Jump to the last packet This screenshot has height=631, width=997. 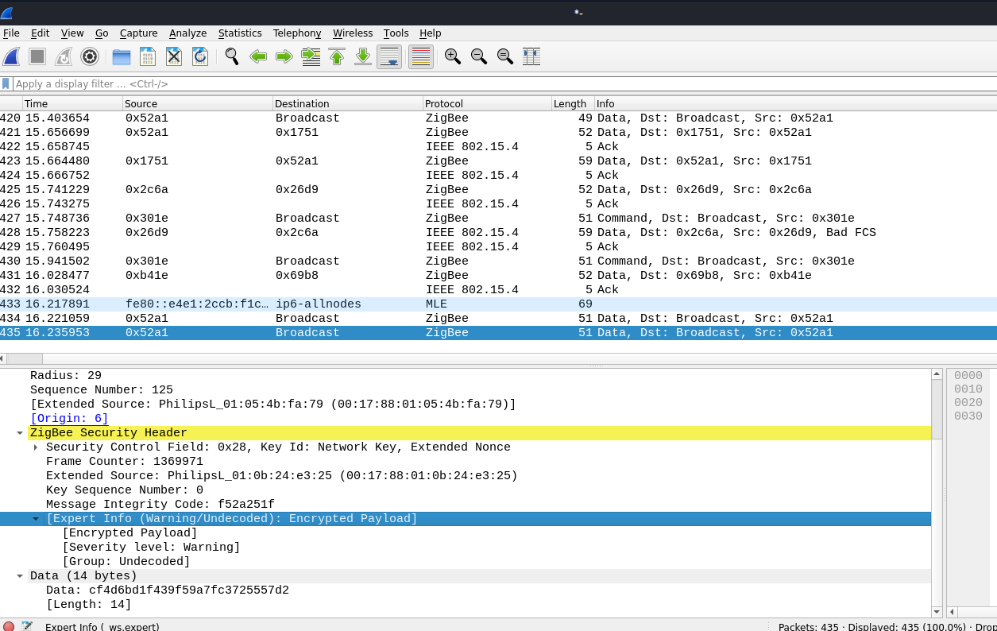click(362, 57)
